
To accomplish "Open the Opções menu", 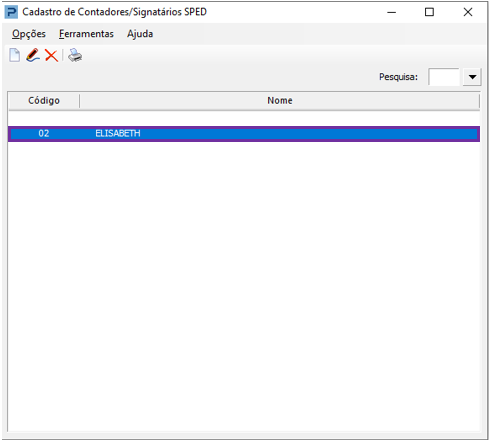I will 29,34.
